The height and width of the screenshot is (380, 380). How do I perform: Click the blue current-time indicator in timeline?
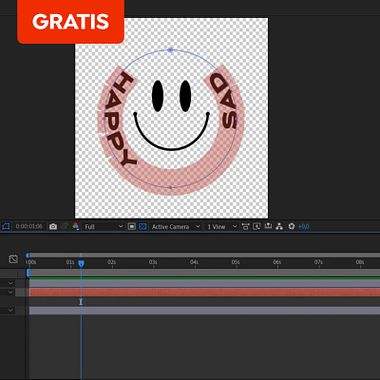click(81, 264)
